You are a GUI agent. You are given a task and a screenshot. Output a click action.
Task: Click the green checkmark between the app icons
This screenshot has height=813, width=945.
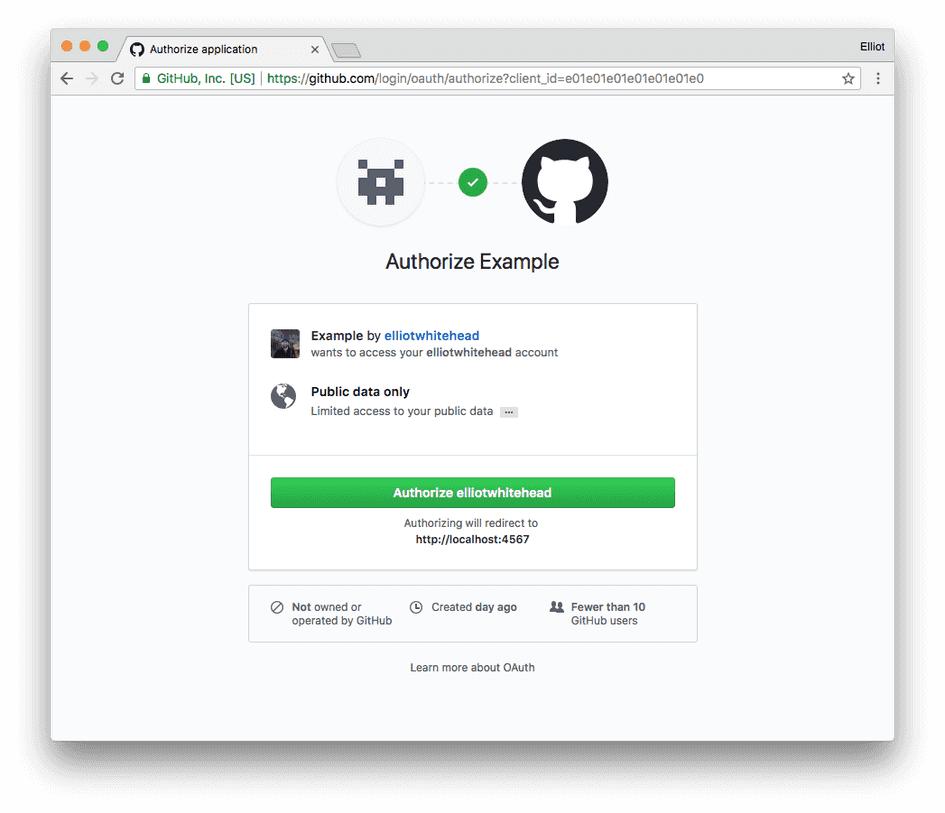point(472,182)
